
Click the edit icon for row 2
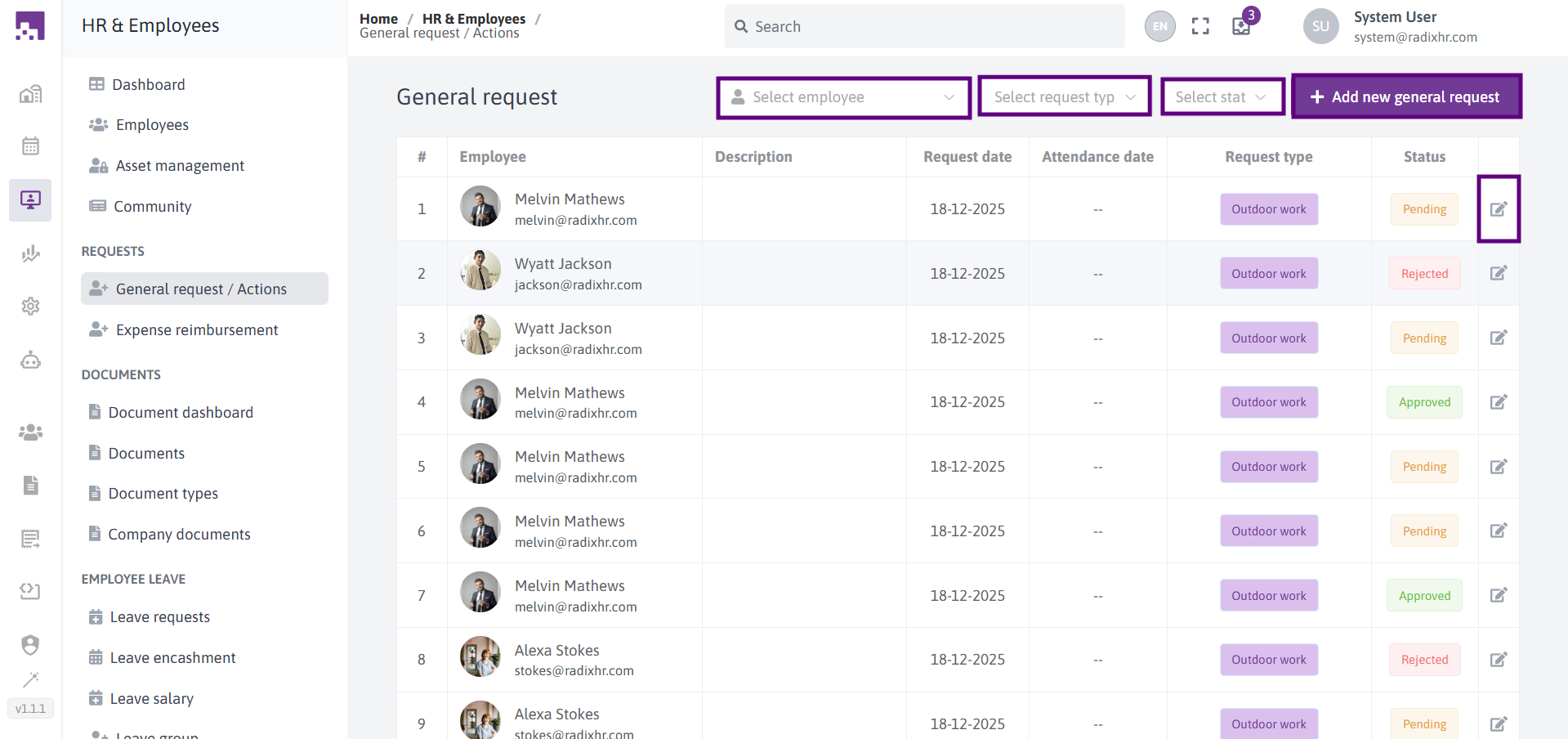coord(1498,273)
